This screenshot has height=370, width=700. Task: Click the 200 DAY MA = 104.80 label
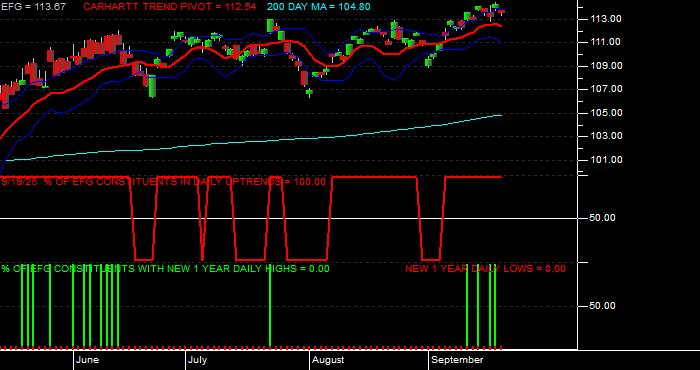(318, 7)
